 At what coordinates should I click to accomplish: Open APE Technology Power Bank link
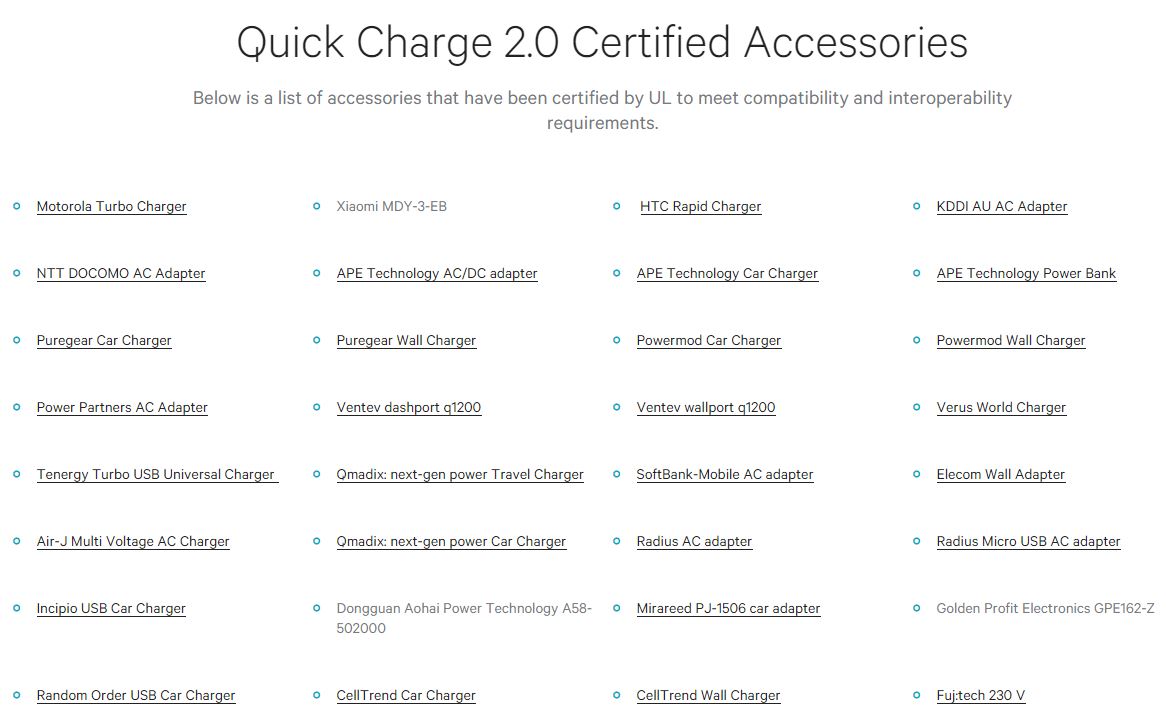coord(1026,274)
